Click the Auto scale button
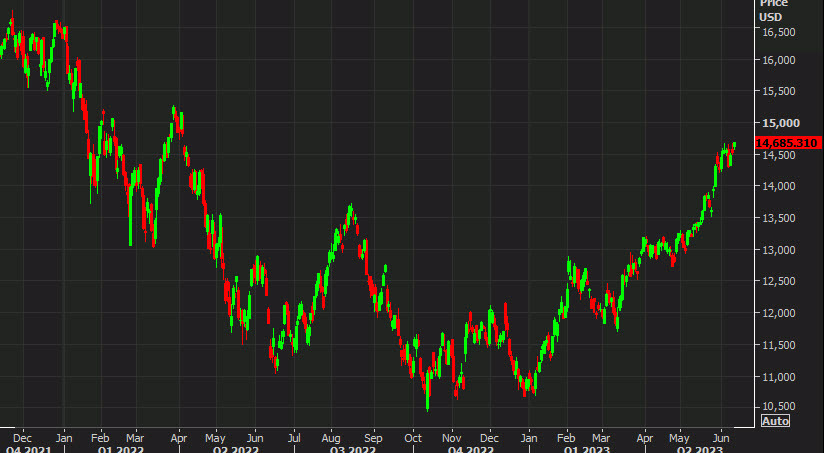This screenshot has height=453, width=824. click(x=775, y=421)
